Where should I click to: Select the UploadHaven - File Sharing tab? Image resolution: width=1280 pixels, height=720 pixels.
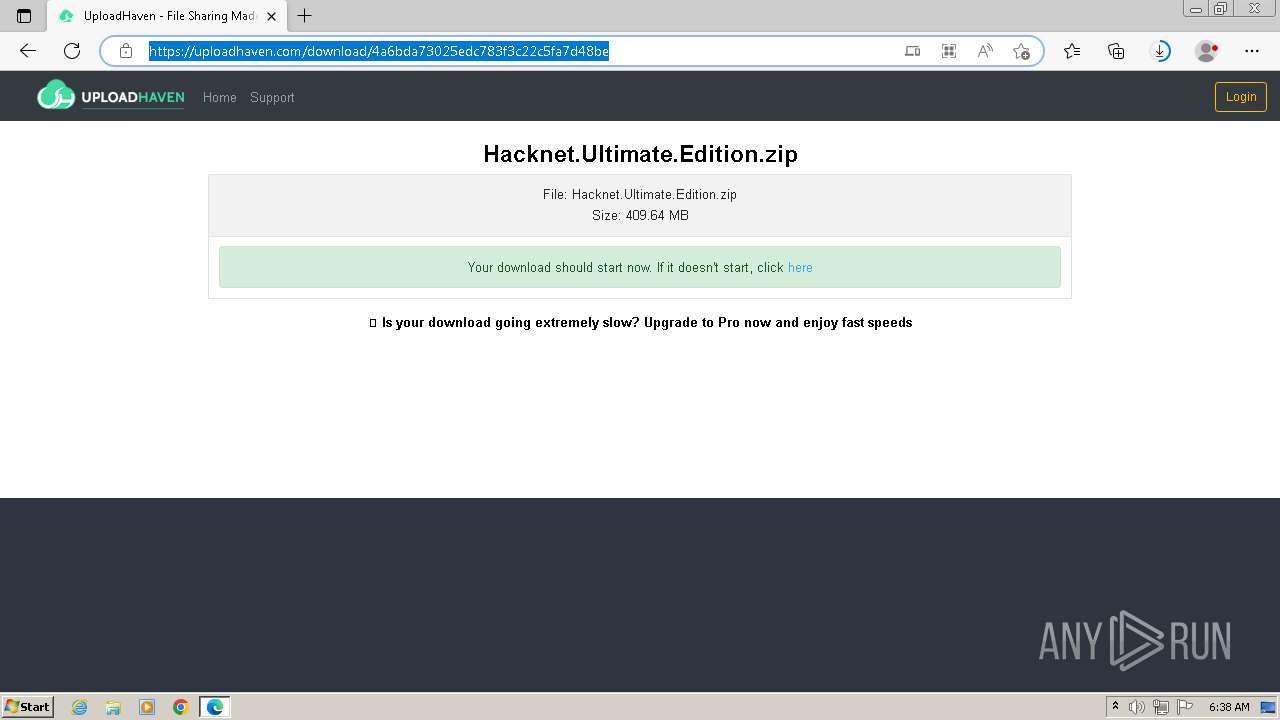166,16
